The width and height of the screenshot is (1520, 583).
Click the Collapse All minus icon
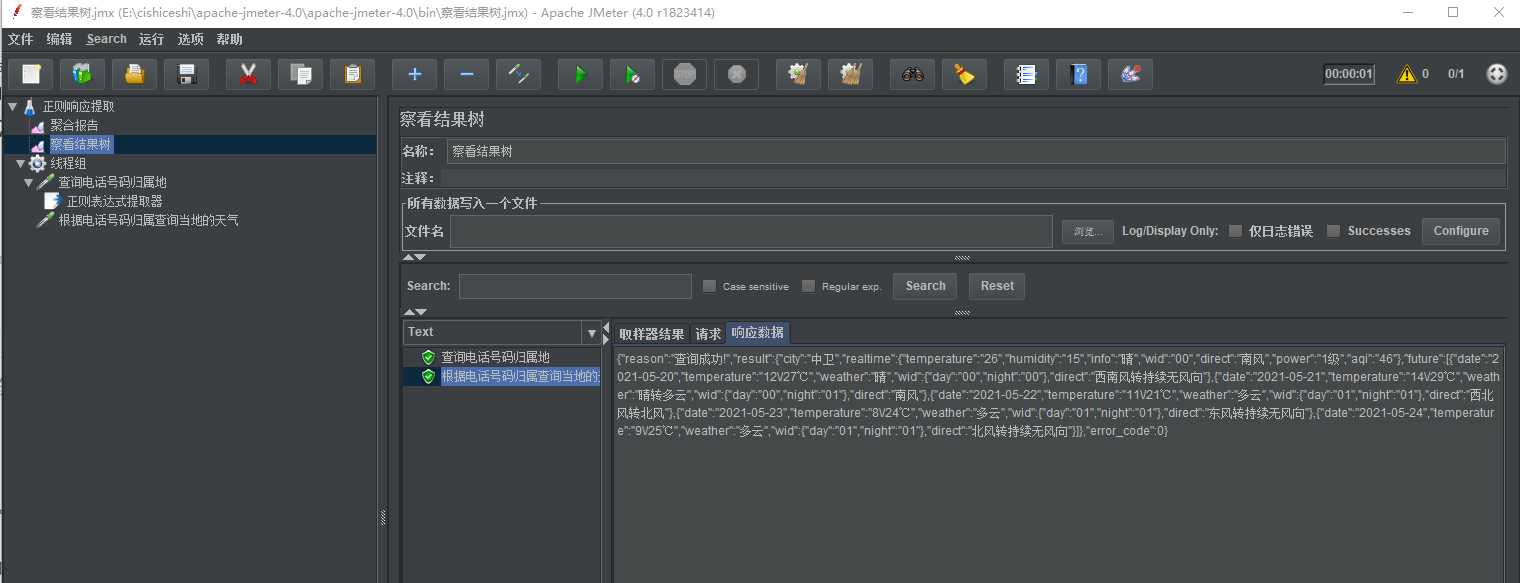466,74
